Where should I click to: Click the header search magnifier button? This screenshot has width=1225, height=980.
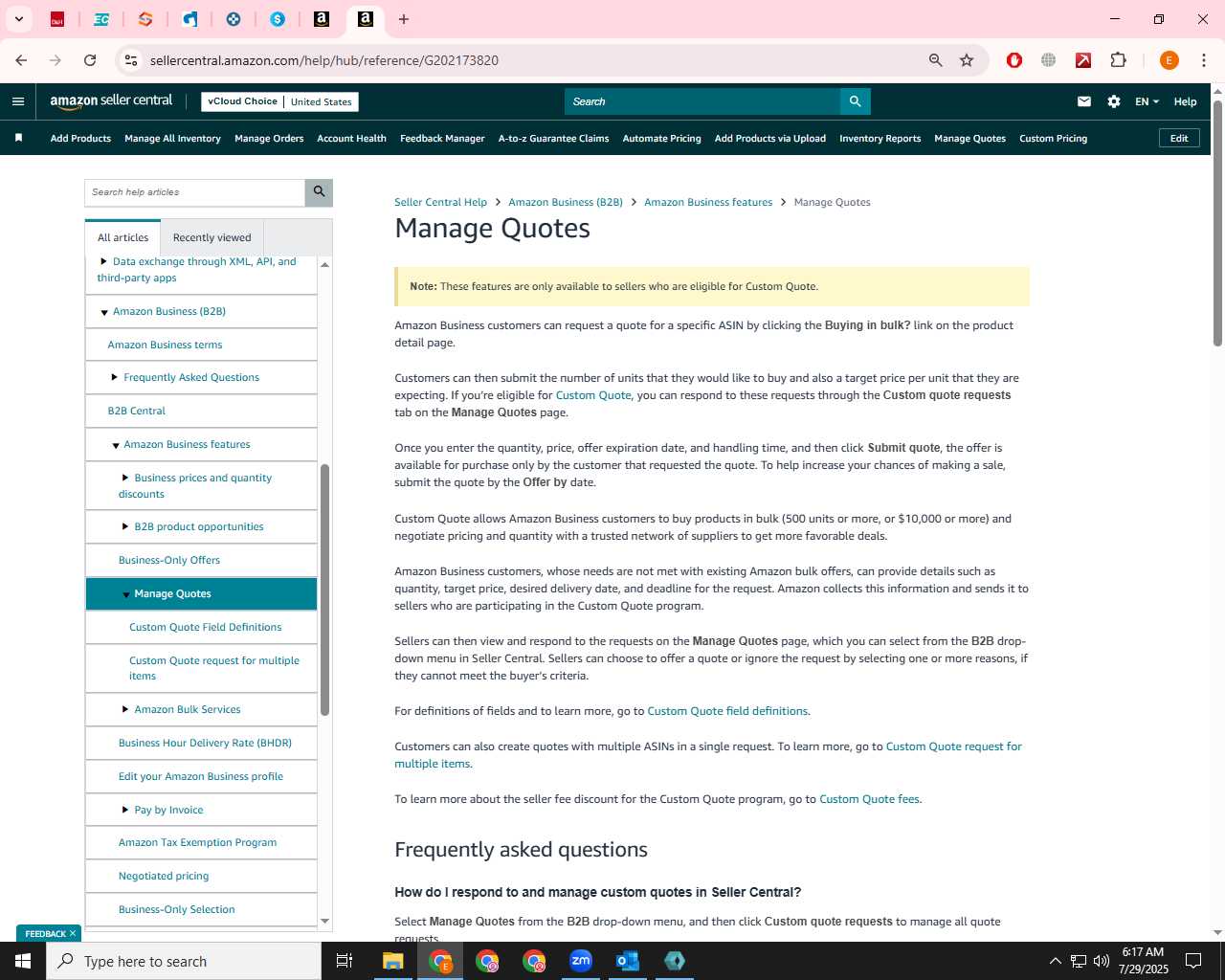coord(855,101)
